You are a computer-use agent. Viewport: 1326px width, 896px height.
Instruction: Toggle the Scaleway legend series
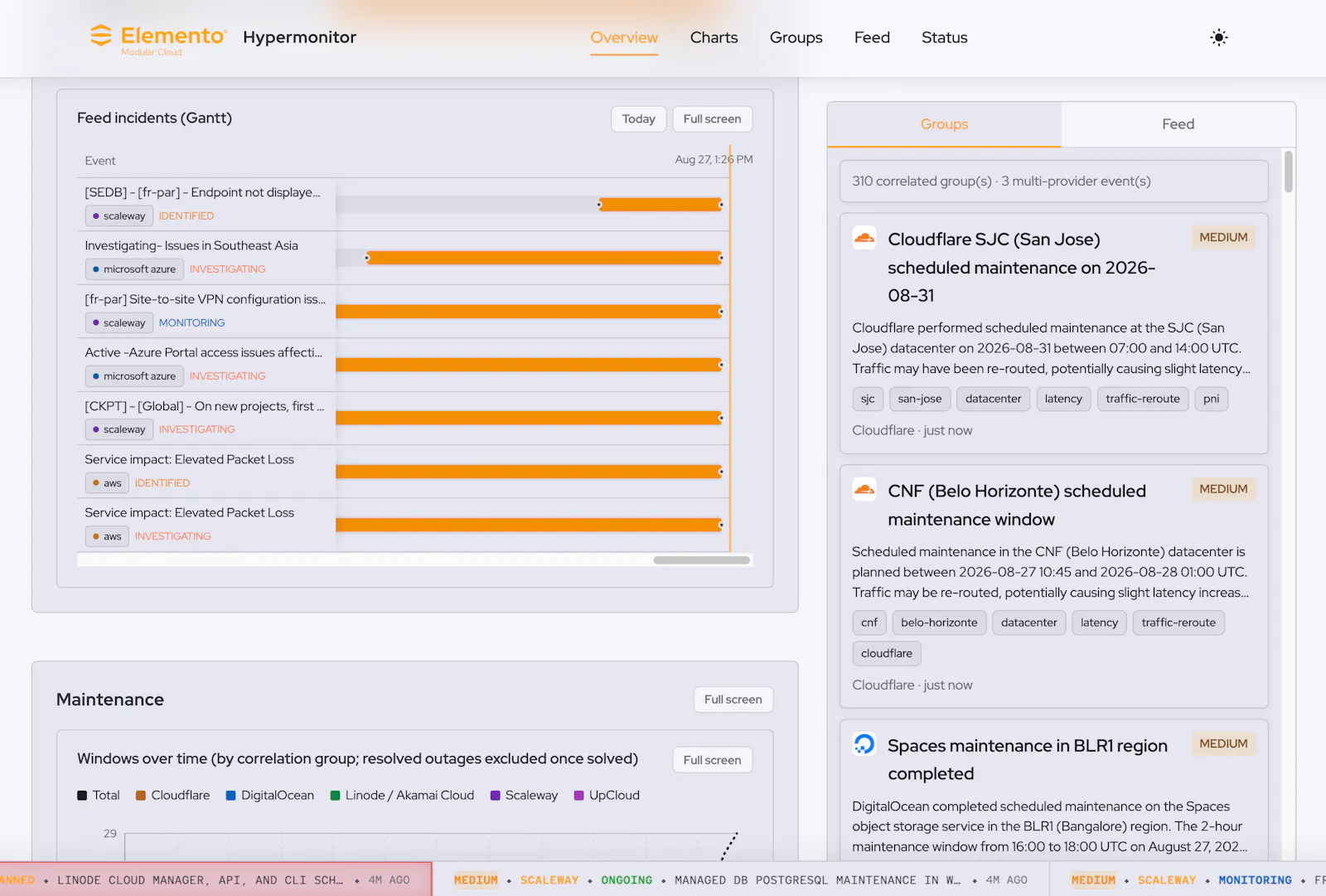click(524, 795)
